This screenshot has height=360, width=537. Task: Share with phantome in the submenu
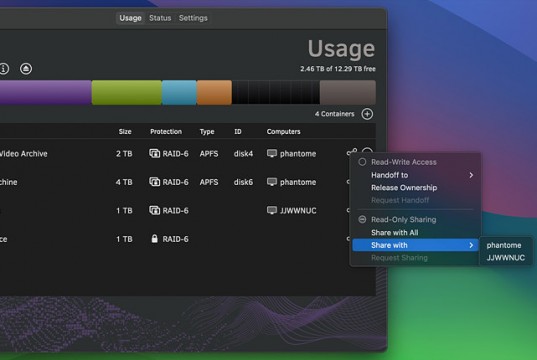[x=504, y=245]
